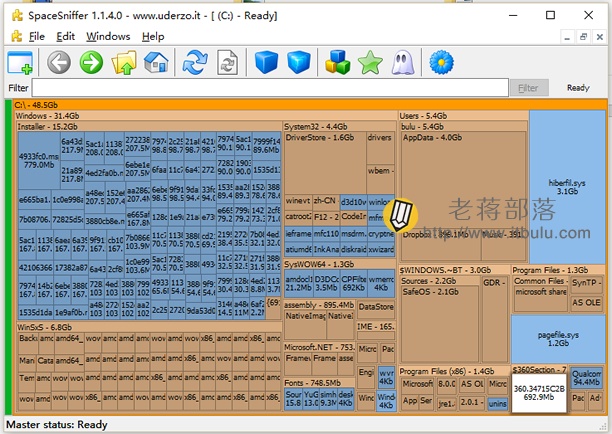Open the Help menu
The image size is (612, 434).
153,37
